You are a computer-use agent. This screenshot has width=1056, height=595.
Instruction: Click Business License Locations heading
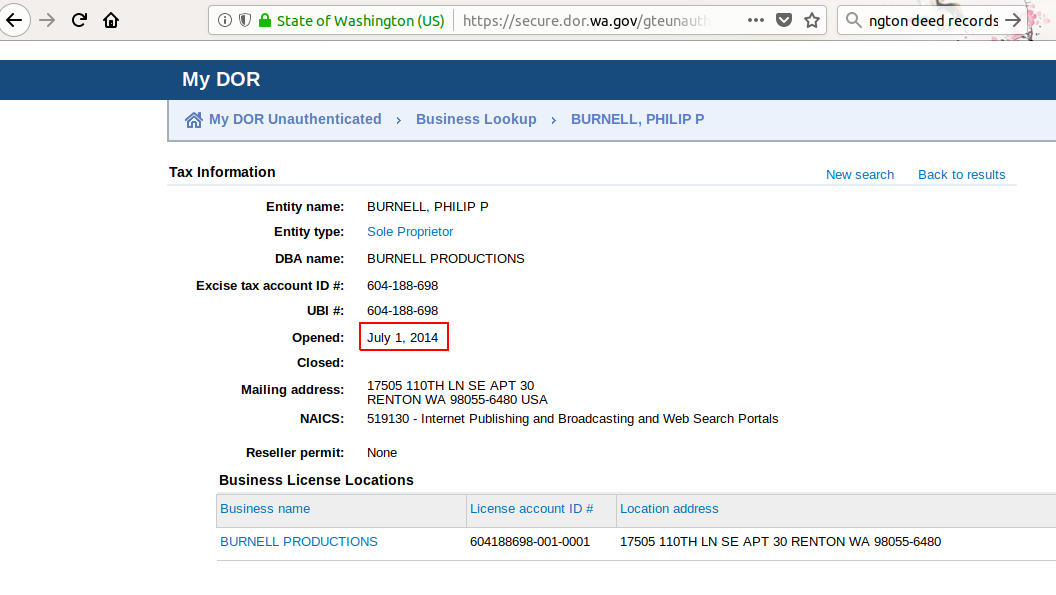click(x=317, y=480)
